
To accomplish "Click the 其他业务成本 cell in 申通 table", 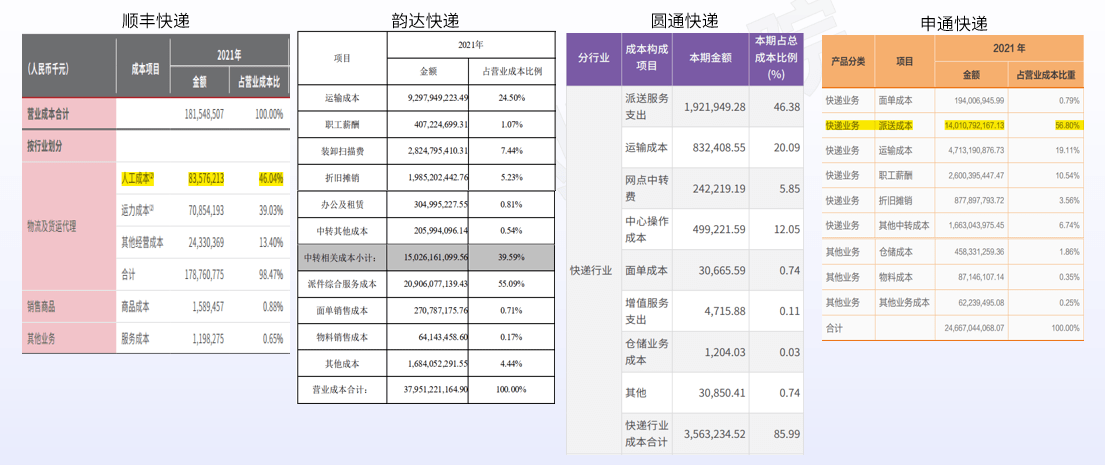I will (x=904, y=302).
